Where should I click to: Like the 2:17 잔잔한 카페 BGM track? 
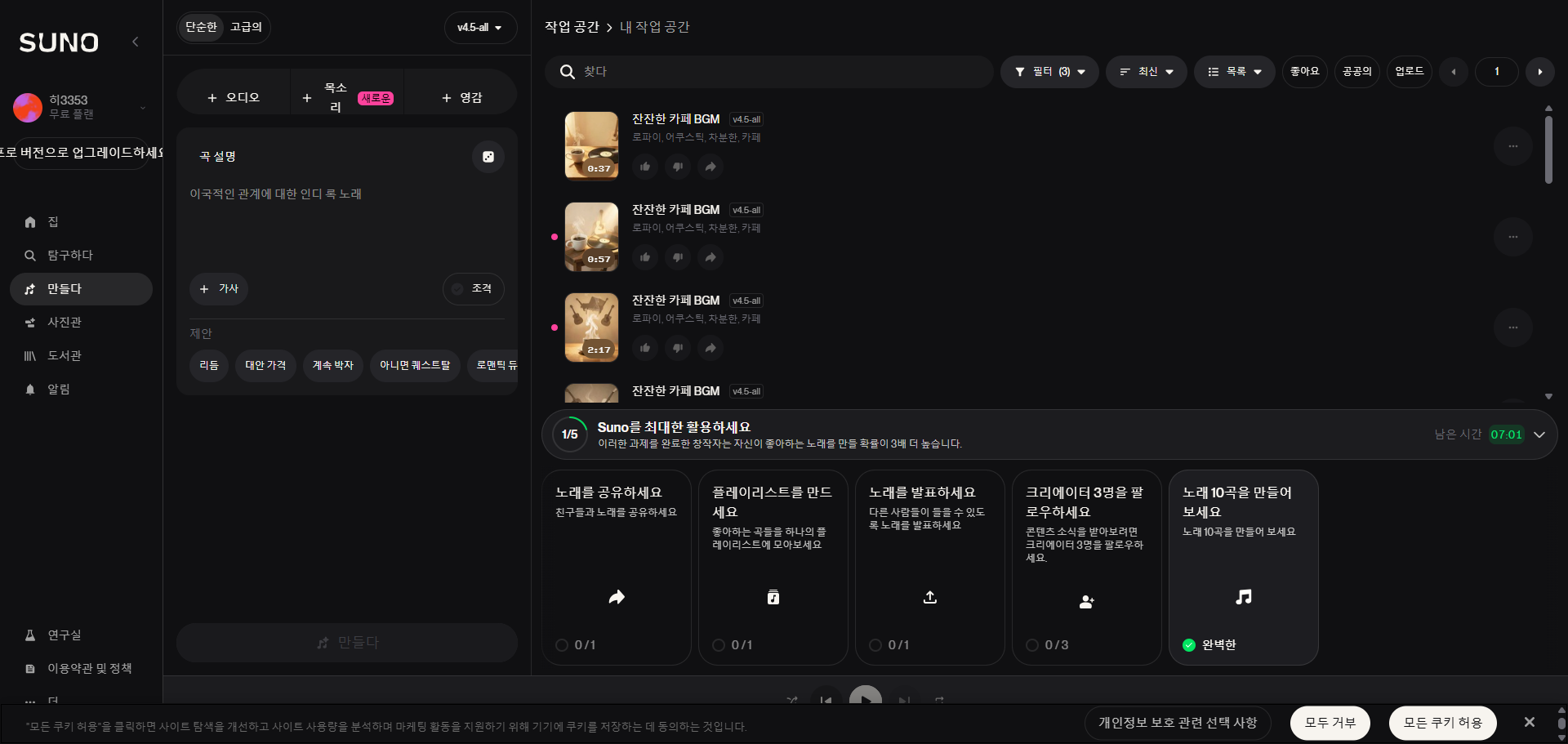pos(645,348)
